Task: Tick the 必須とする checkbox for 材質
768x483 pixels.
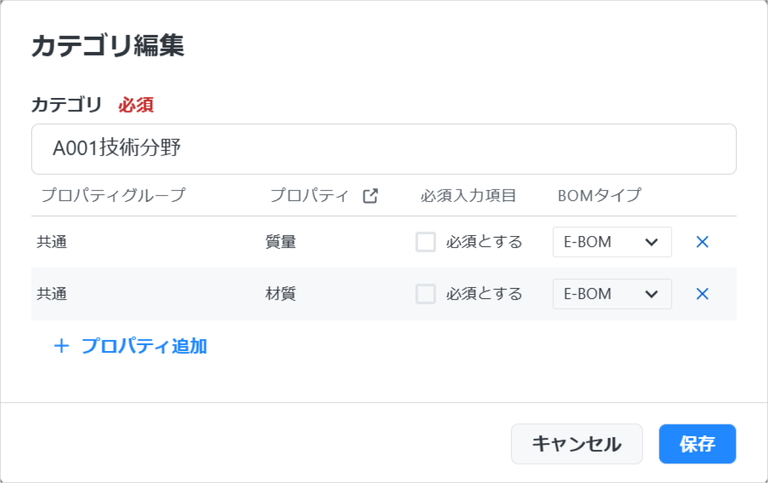Action: (426, 294)
